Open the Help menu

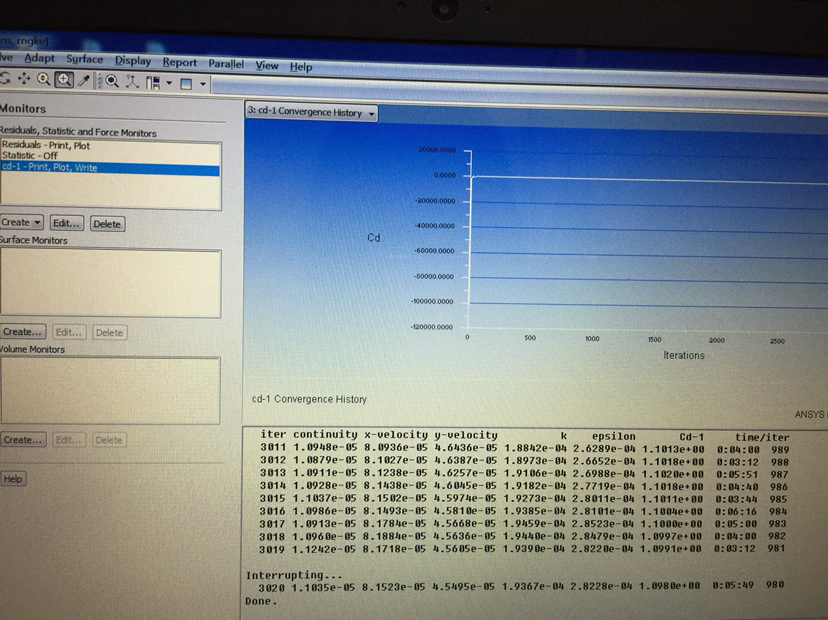pyautogui.click(x=301, y=67)
